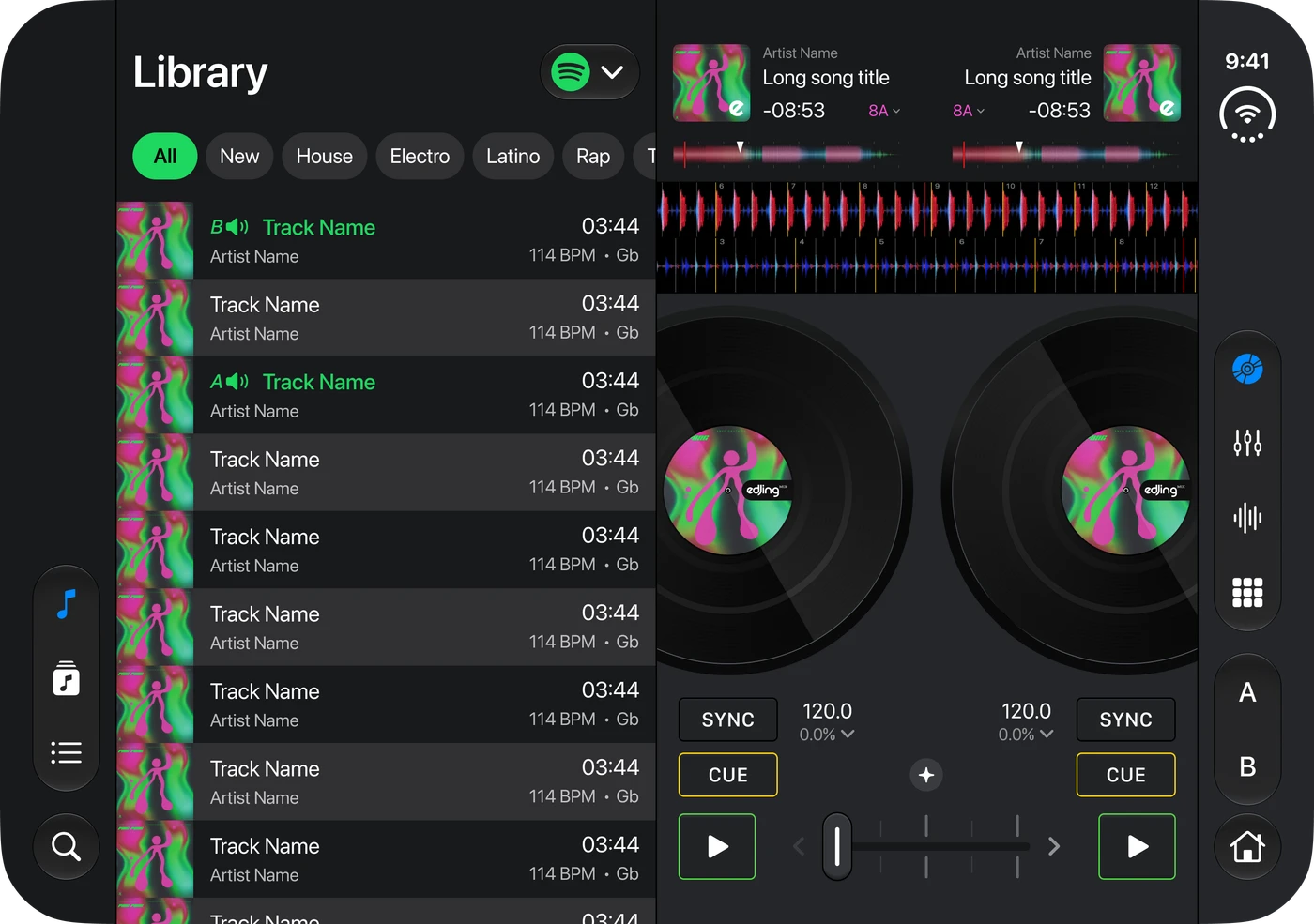Open the music note tracks view
The width and height of the screenshot is (1314, 924).
(66, 605)
